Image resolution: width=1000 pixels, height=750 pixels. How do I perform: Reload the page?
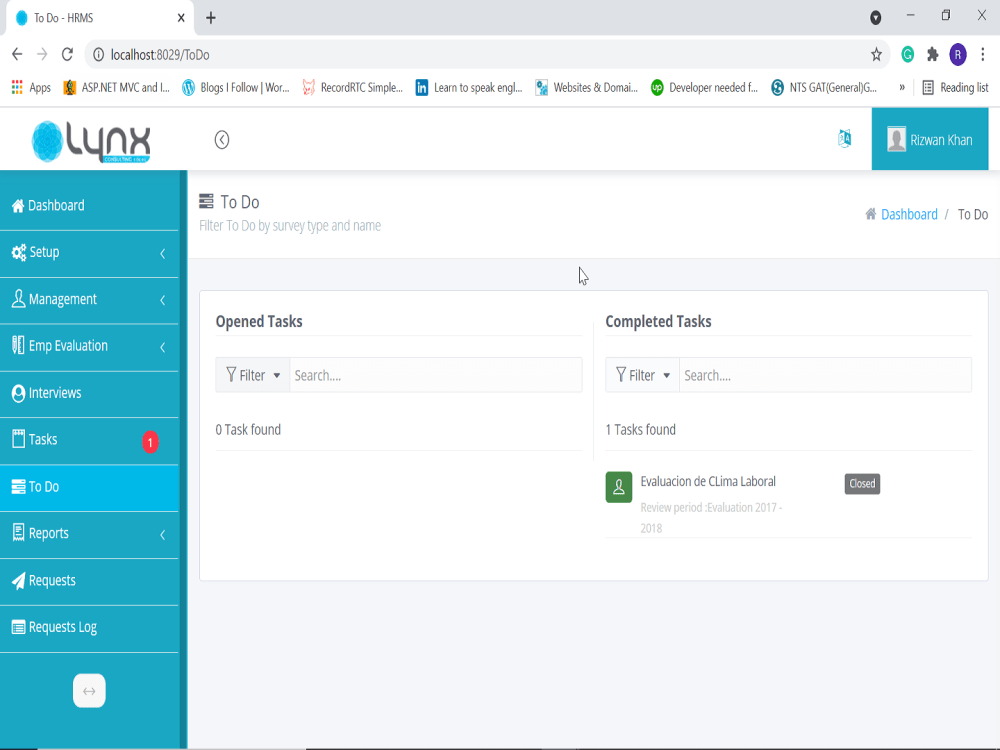(68, 54)
